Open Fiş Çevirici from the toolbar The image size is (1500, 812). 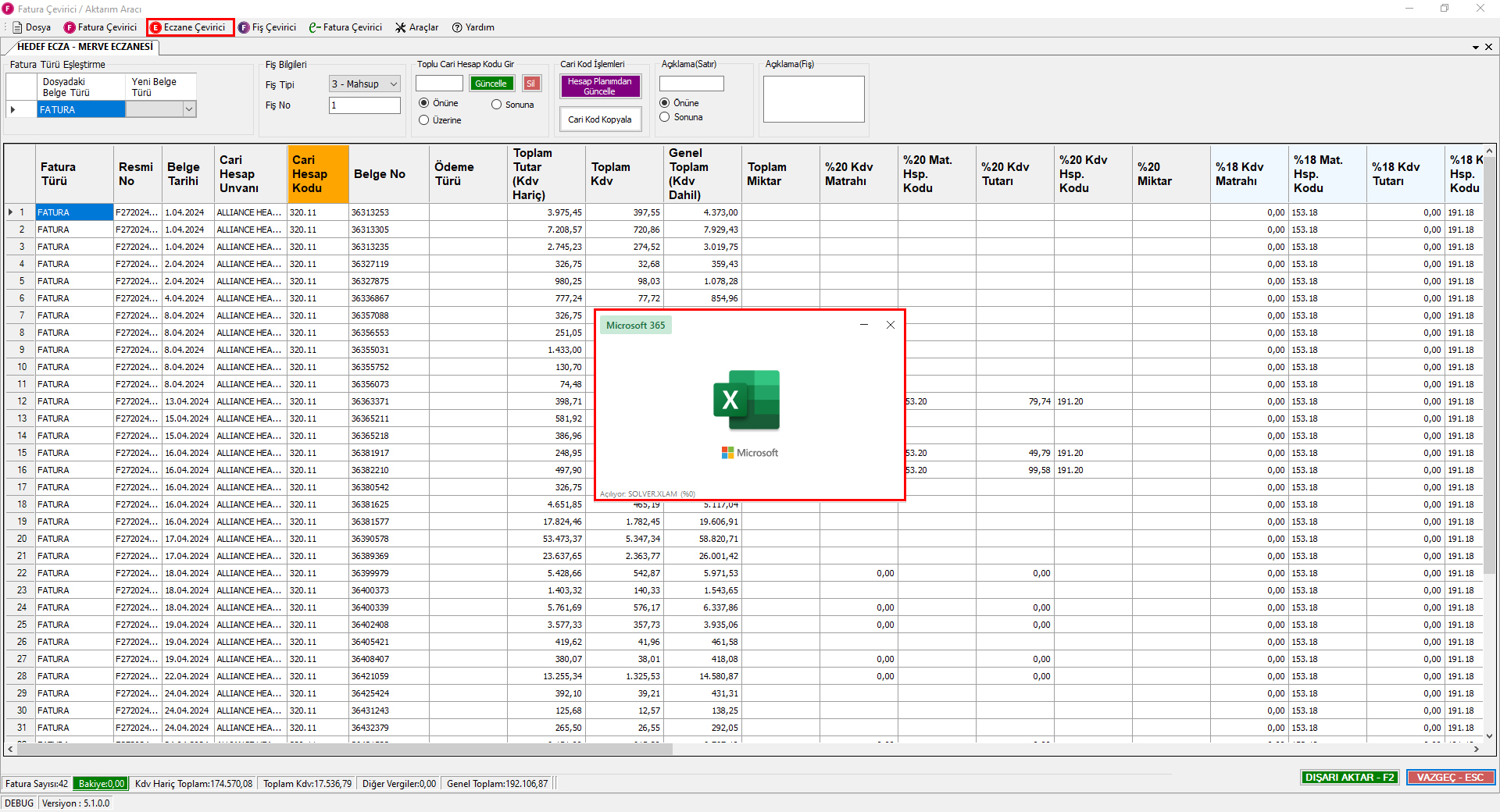pos(244,27)
